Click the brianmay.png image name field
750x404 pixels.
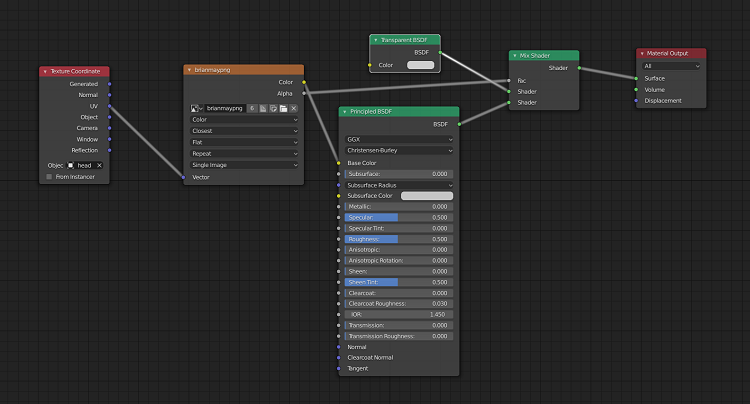[225, 107]
